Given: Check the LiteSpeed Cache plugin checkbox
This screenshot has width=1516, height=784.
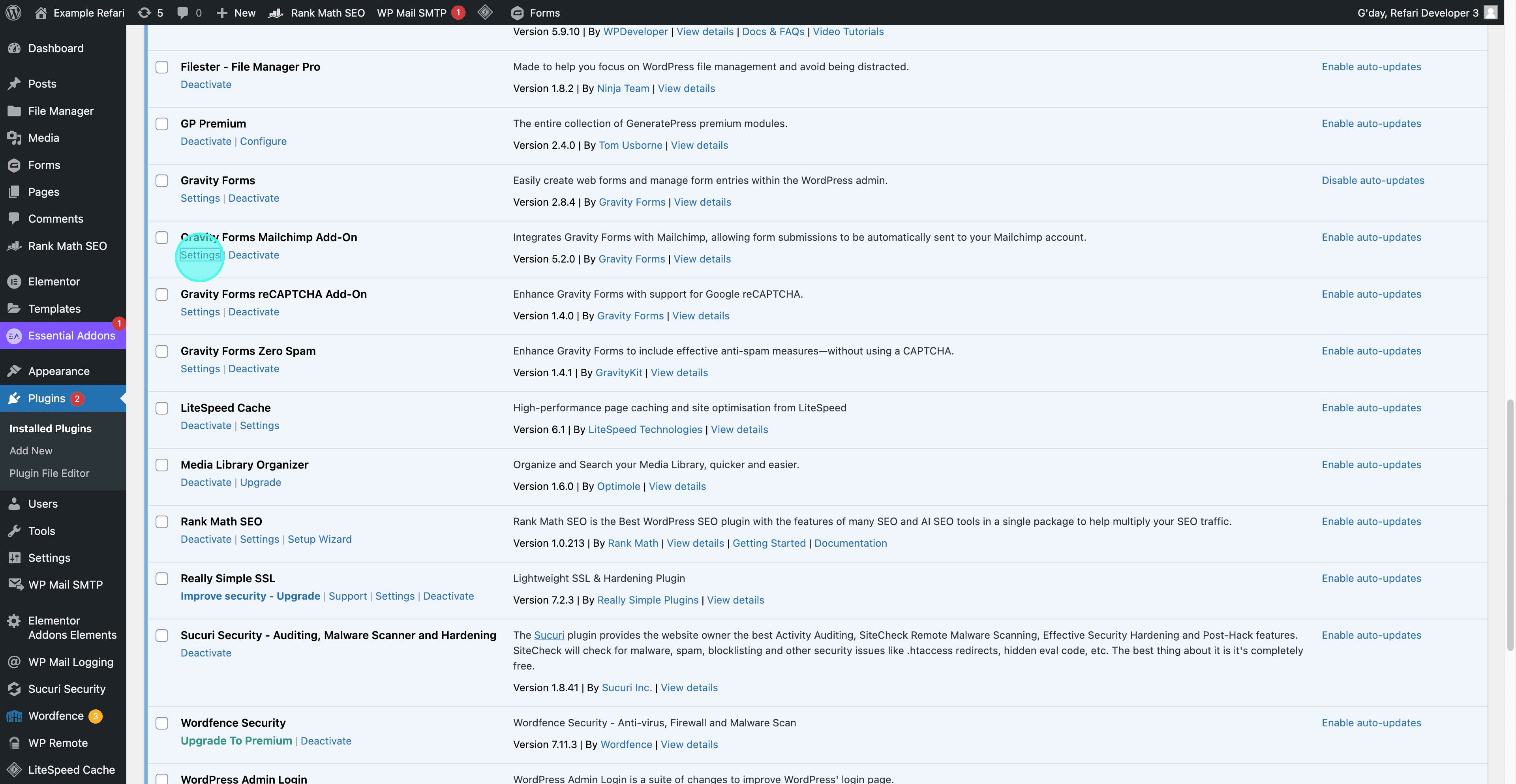Looking at the screenshot, I should 162,408.
